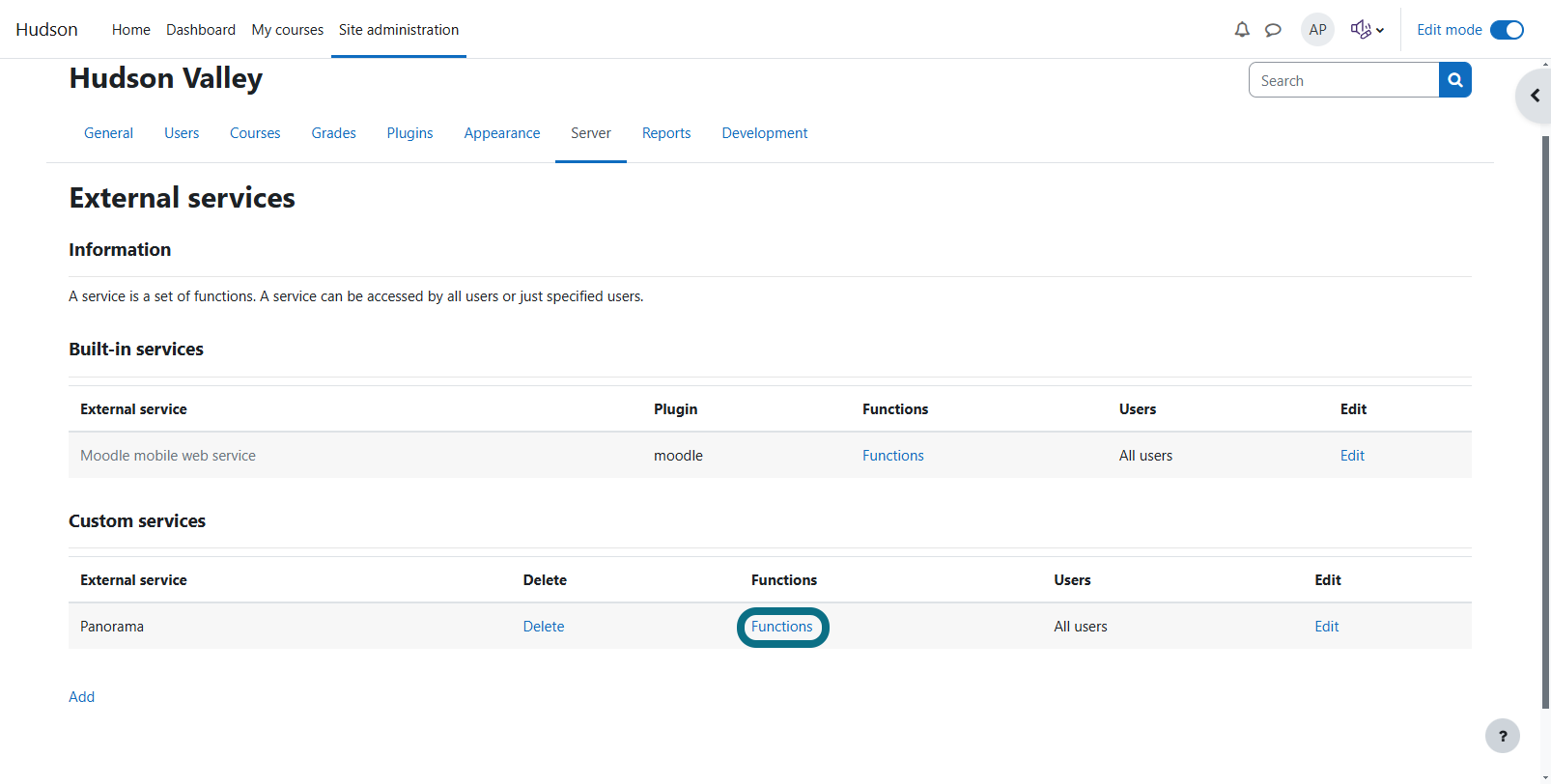Switch to the Appearance tab

(x=502, y=133)
